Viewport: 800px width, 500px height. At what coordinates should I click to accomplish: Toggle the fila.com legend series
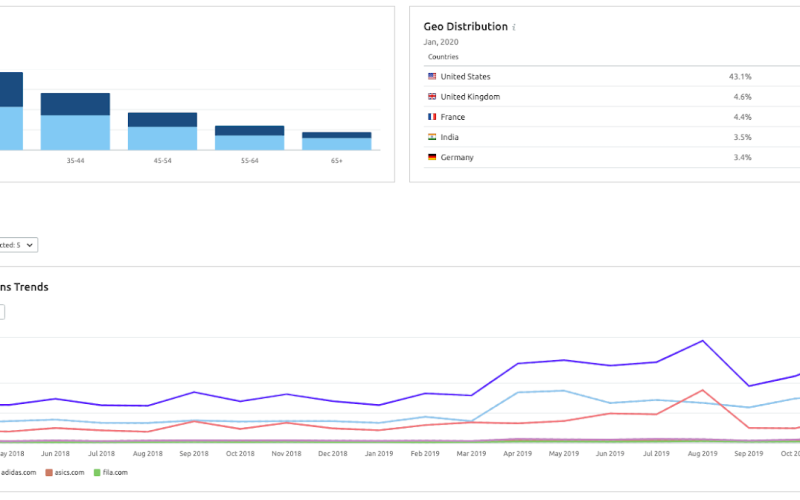point(113,472)
